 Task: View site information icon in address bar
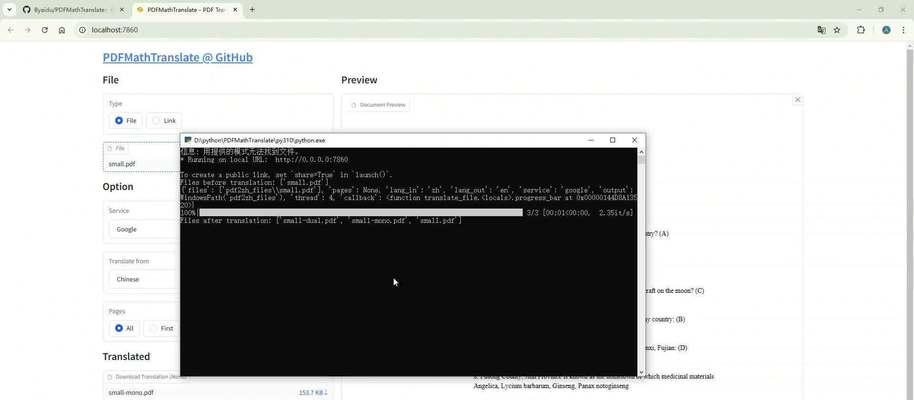82,30
